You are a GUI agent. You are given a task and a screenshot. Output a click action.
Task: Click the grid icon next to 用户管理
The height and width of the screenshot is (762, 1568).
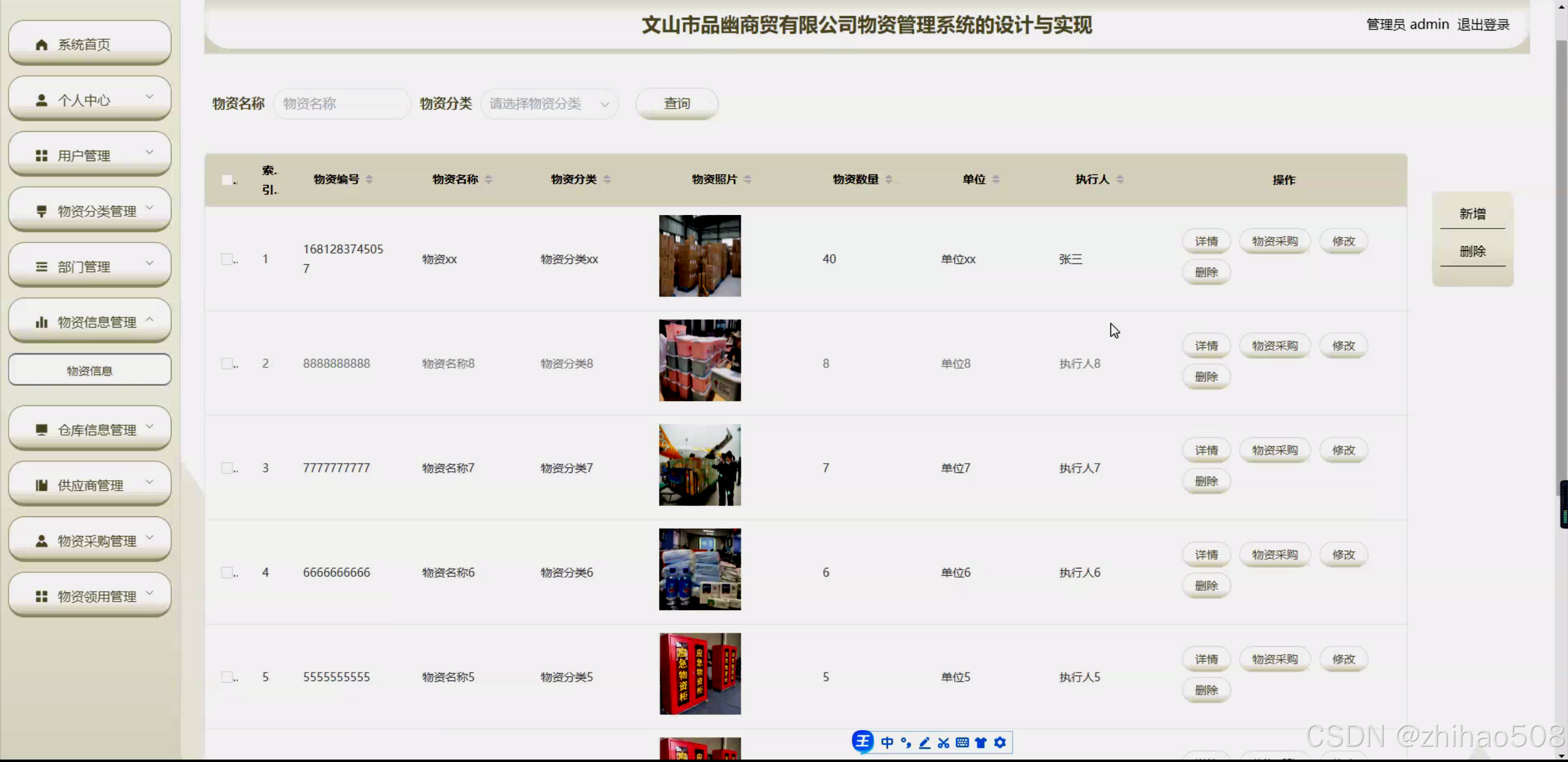41,156
